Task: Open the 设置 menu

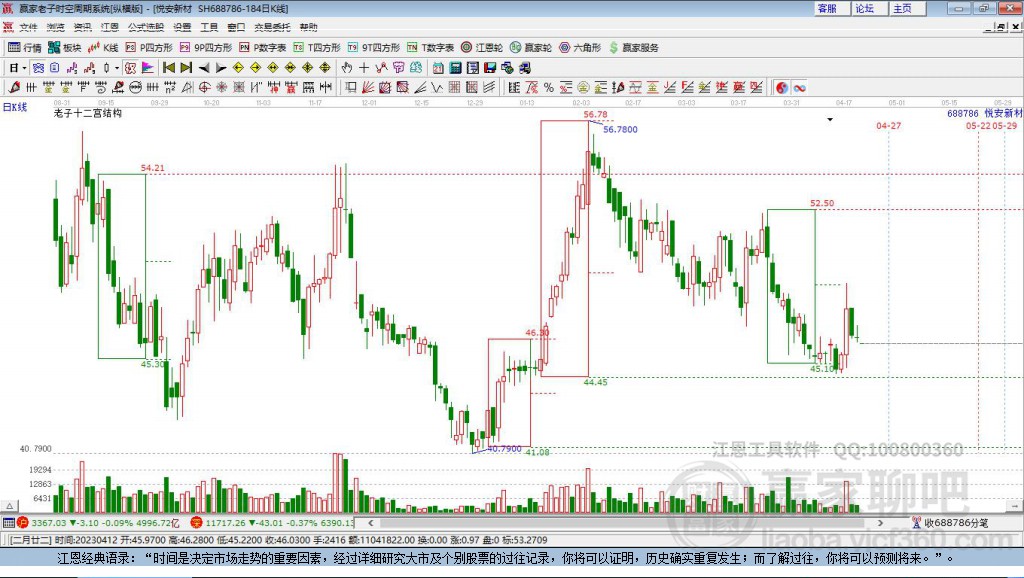Action: coord(182,27)
